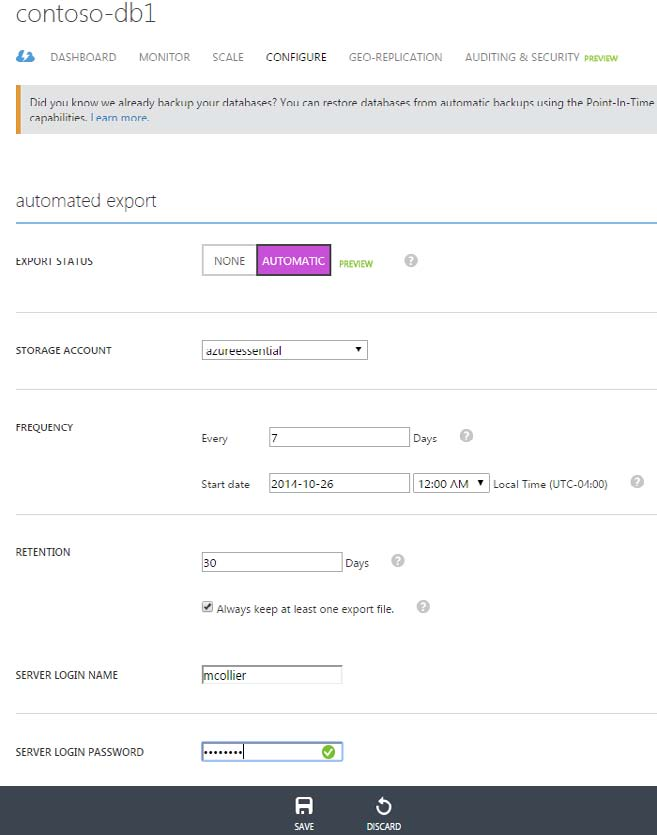Image resolution: width=657 pixels, height=835 pixels.
Task: Set export status to None
Action: coord(229,261)
